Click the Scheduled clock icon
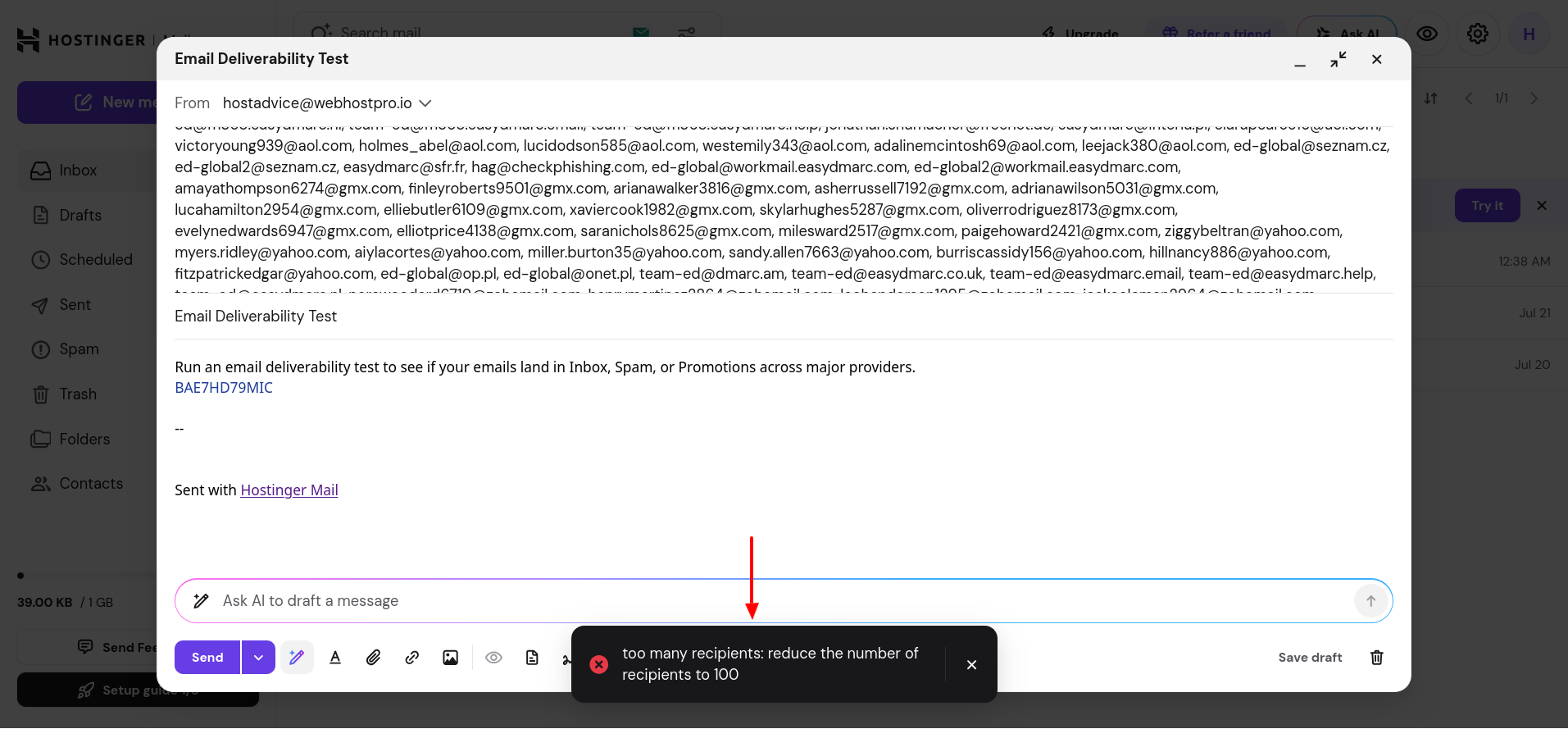The image size is (1568, 729). click(x=40, y=260)
